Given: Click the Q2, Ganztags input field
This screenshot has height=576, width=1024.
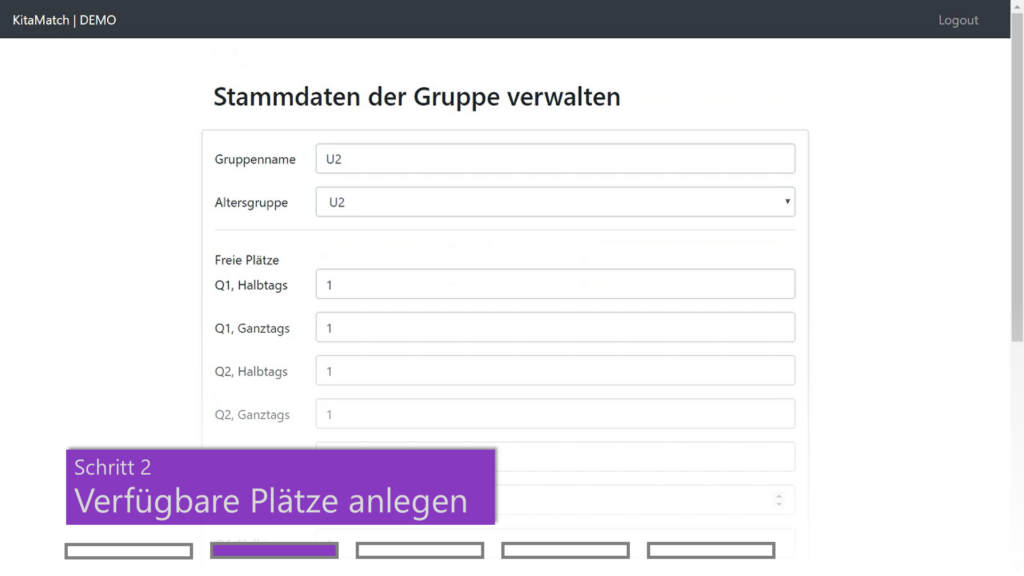Looking at the screenshot, I should tap(555, 414).
